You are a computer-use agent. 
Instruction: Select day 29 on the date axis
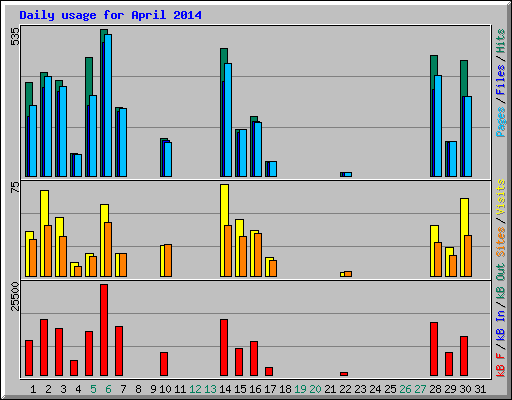450,389
